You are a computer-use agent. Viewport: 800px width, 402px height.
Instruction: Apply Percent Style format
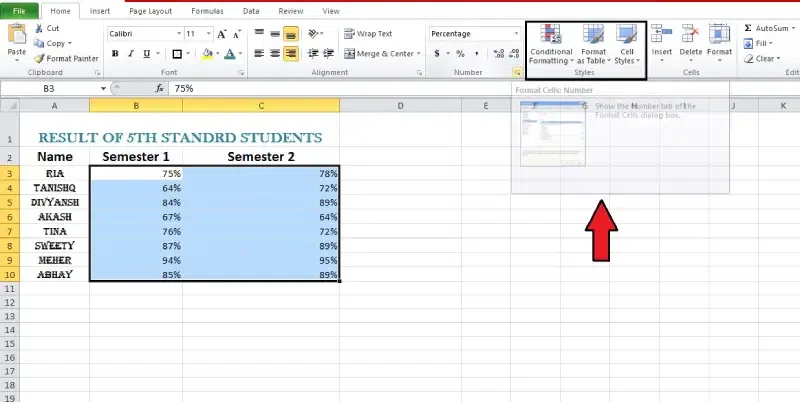(460, 54)
